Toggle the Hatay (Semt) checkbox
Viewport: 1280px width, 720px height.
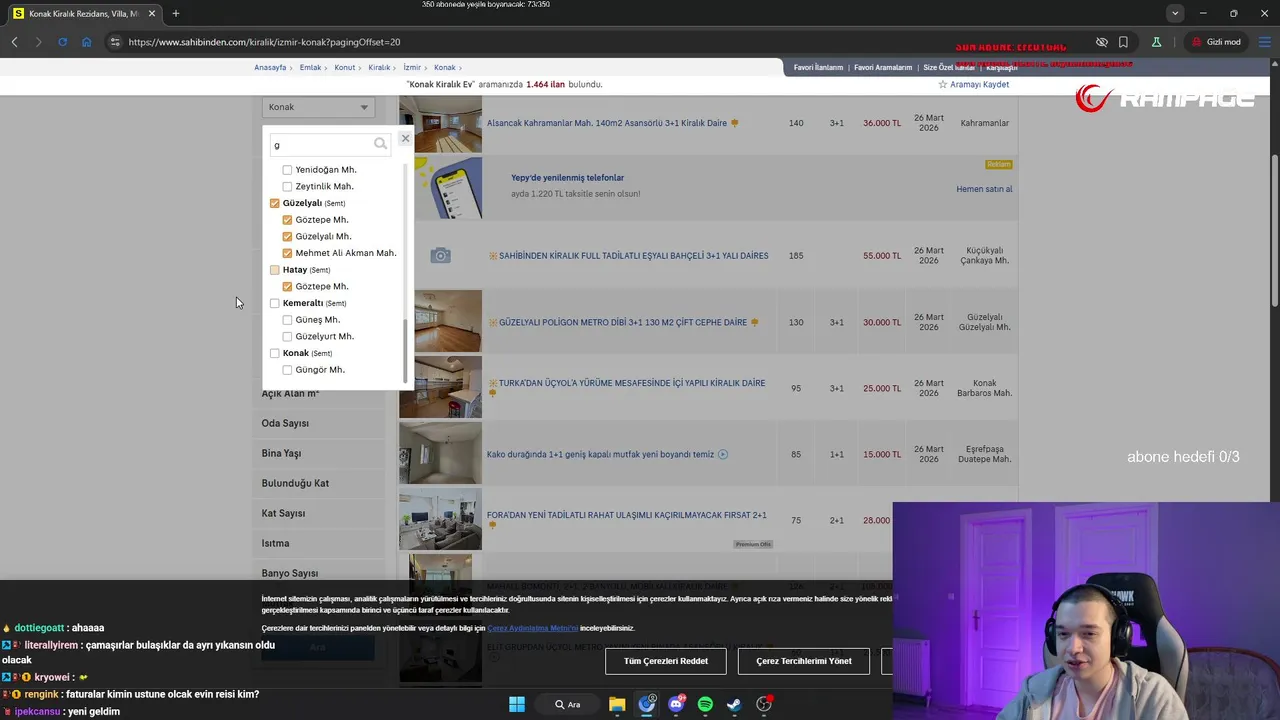[x=275, y=270]
